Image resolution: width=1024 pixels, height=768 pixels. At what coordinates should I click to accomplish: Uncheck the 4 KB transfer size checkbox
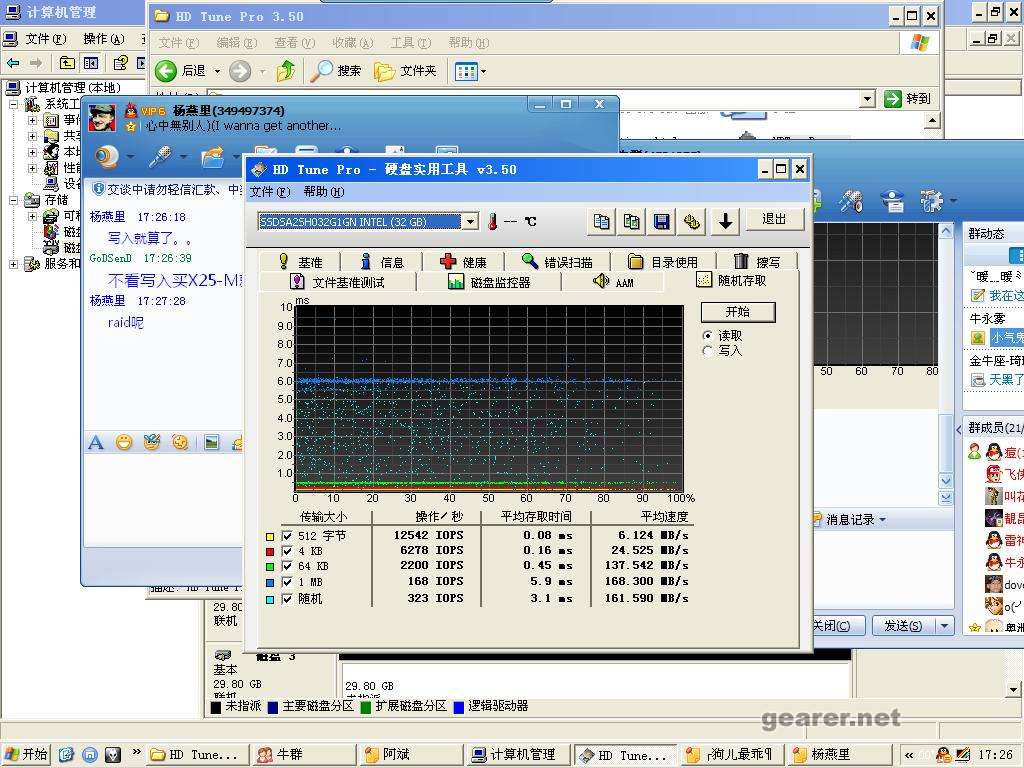287,551
